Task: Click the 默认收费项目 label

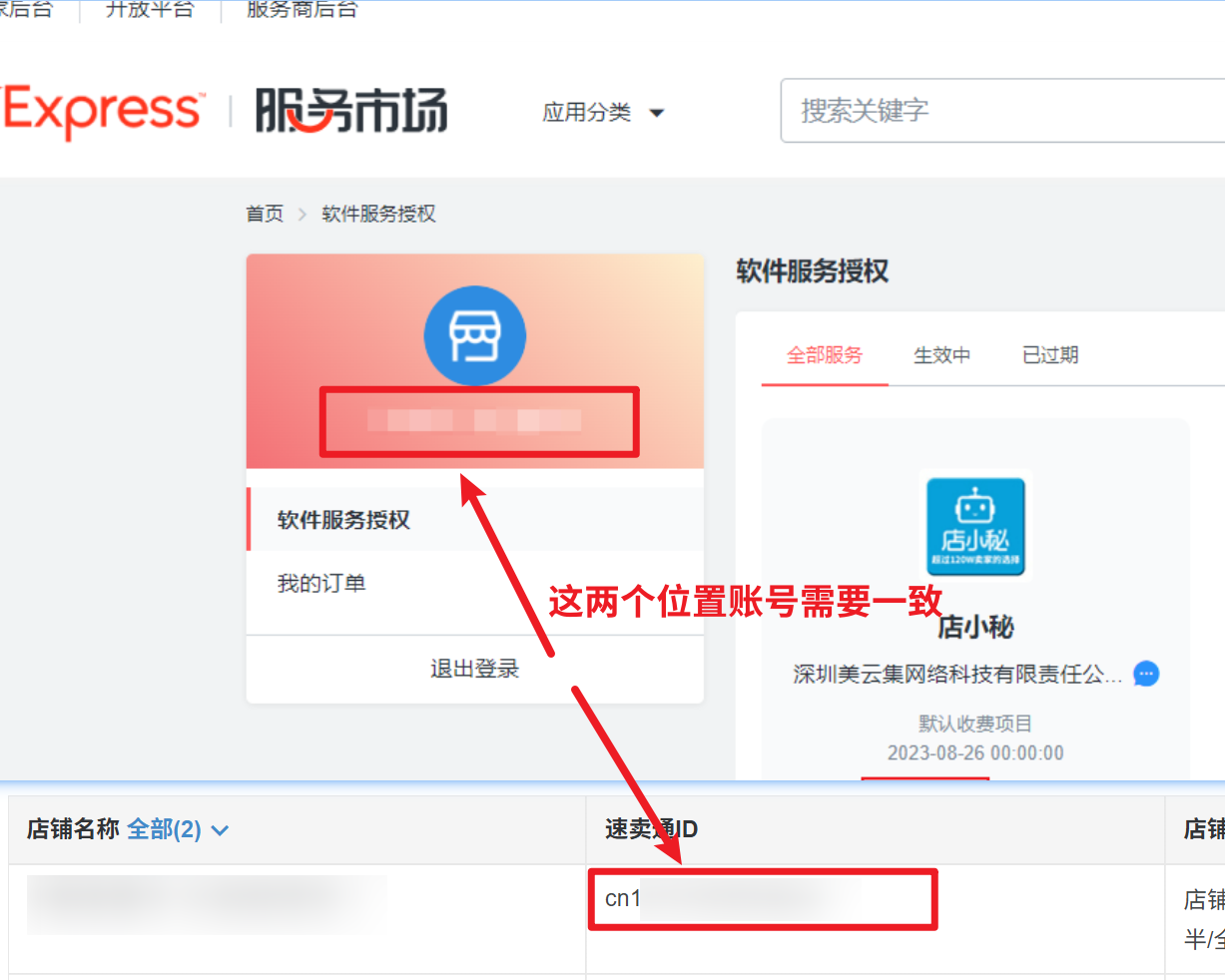Action: click(x=975, y=724)
